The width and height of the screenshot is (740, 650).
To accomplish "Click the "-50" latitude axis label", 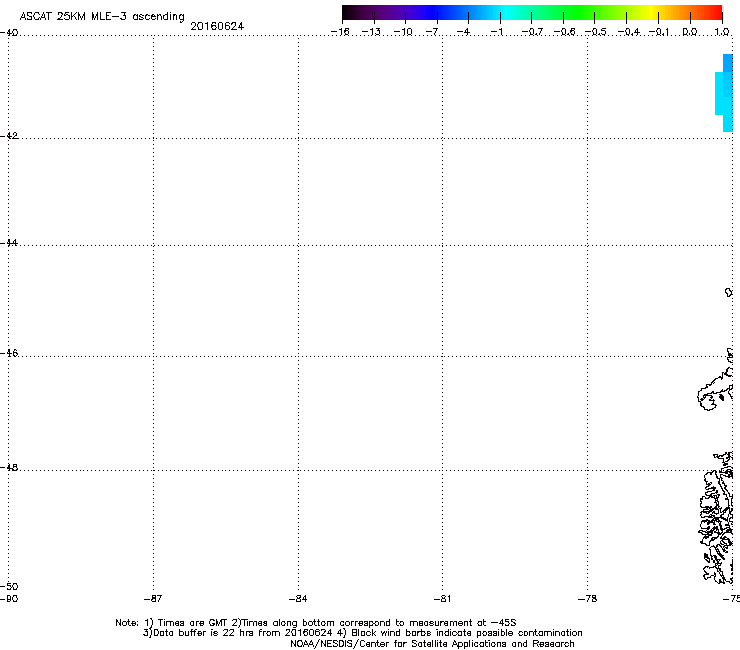I will tap(9, 586).
